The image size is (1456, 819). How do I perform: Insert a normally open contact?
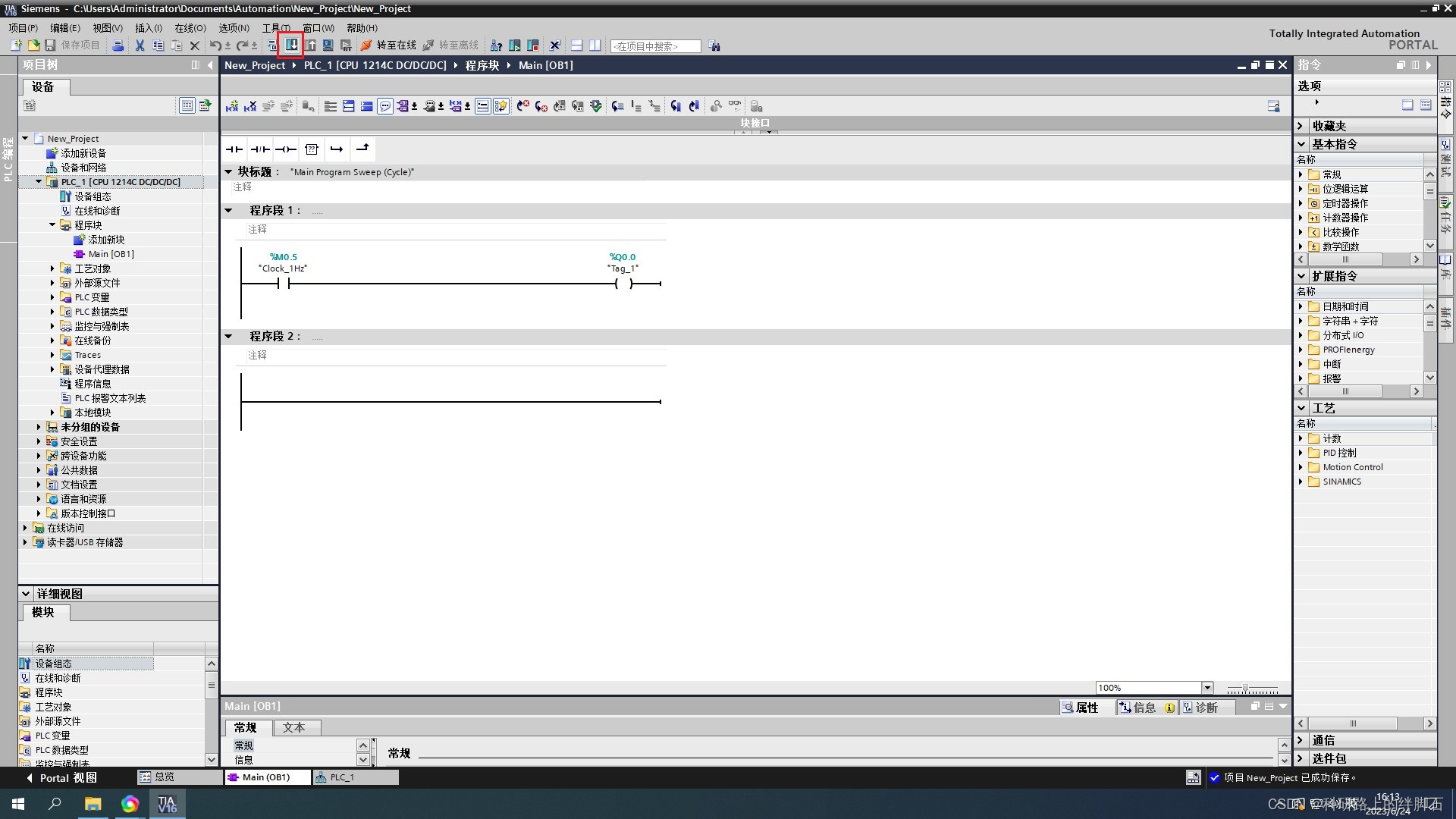234,149
